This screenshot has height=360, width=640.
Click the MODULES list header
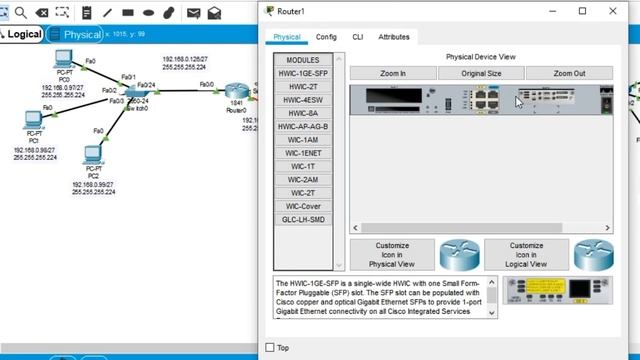(303, 60)
